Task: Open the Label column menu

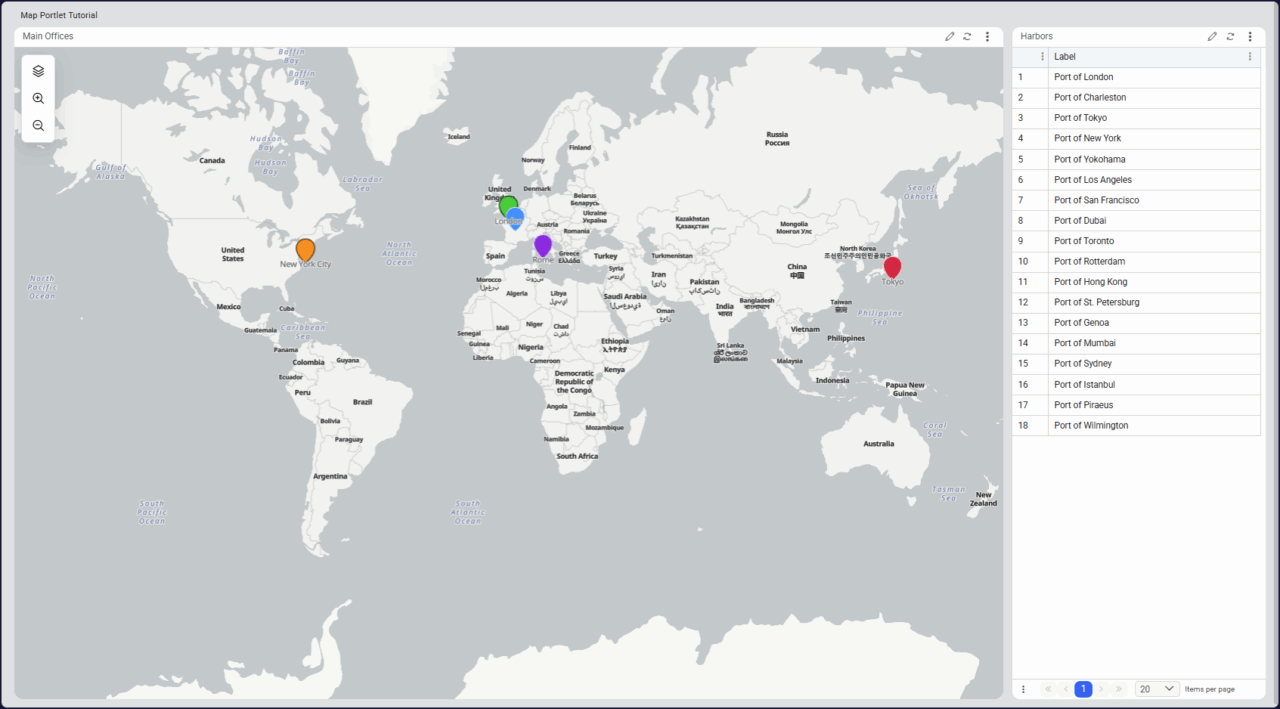Action: tap(1249, 57)
